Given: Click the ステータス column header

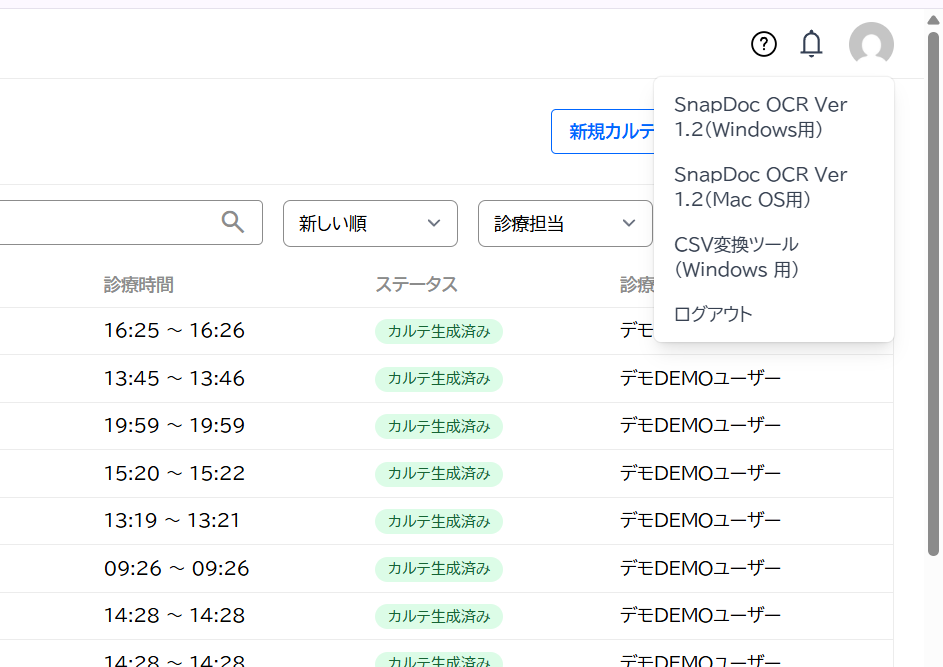Looking at the screenshot, I should tap(416, 285).
